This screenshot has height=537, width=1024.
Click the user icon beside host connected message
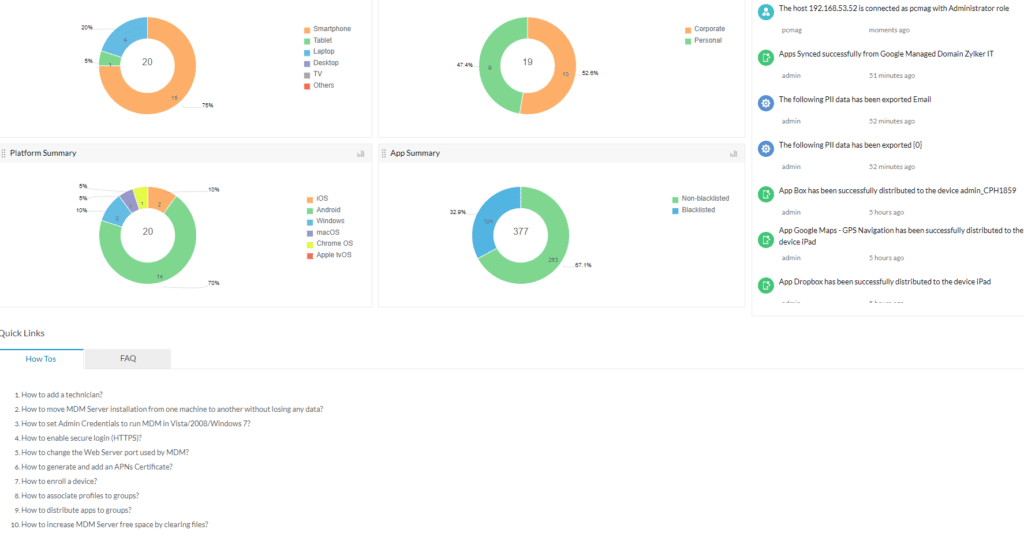(x=765, y=12)
